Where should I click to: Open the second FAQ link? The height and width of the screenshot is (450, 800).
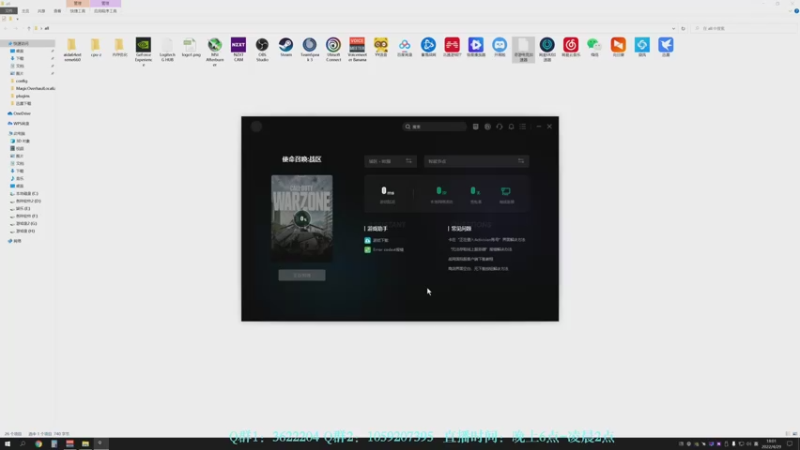click(x=481, y=249)
